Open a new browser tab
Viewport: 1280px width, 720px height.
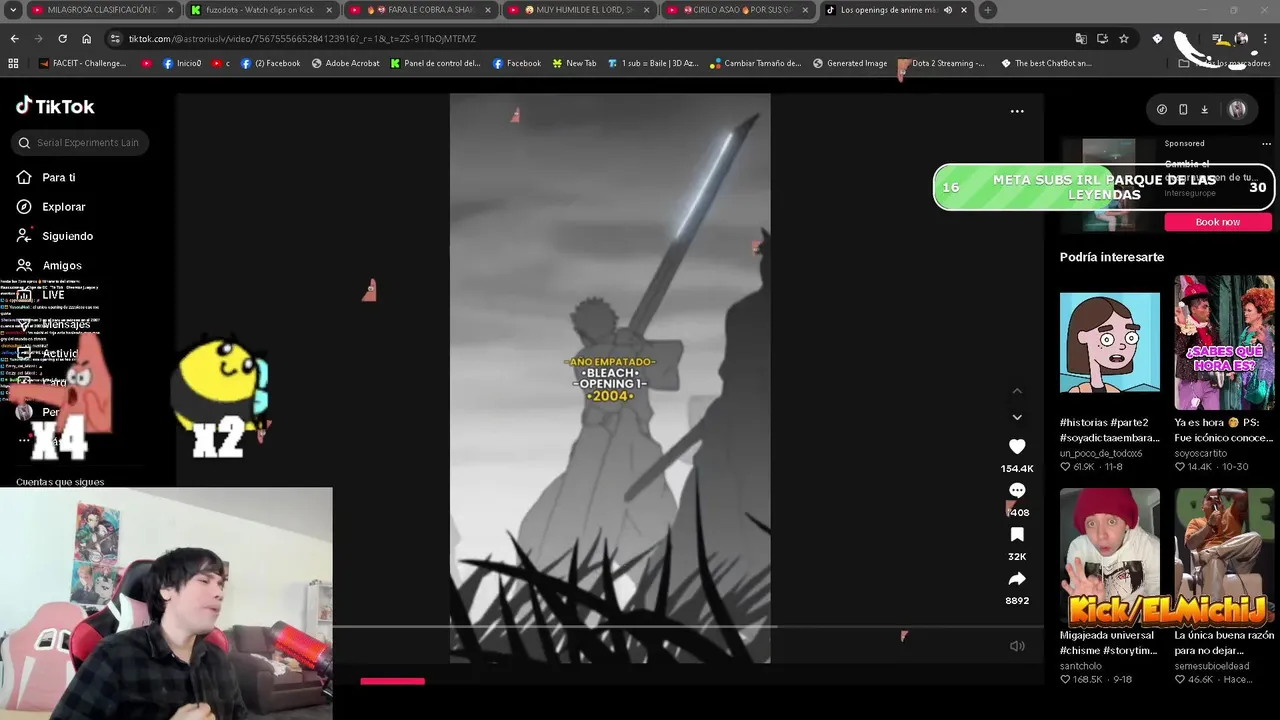coord(987,10)
